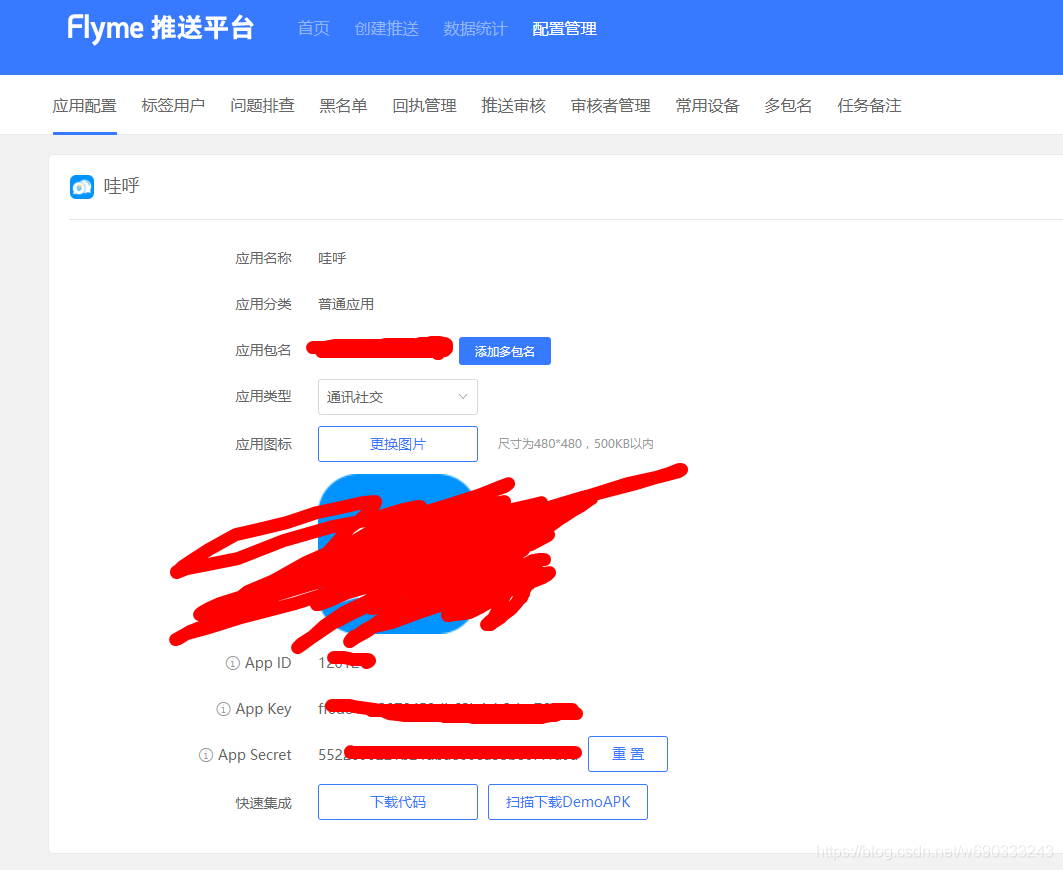Click the 下载代码 button
Screen dimensions: 1063x870
click(398, 802)
